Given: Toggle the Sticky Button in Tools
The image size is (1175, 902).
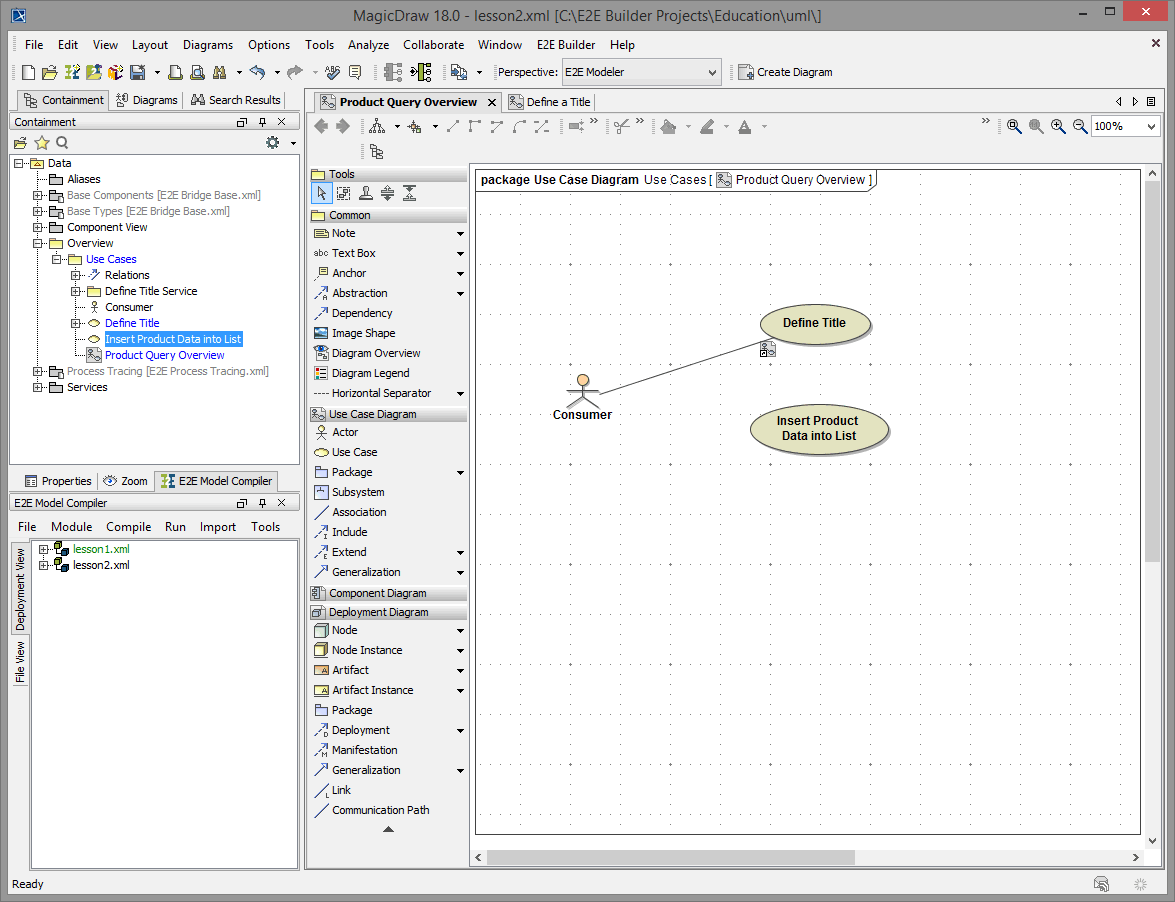Looking at the screenshot, I should click(366, 193).
